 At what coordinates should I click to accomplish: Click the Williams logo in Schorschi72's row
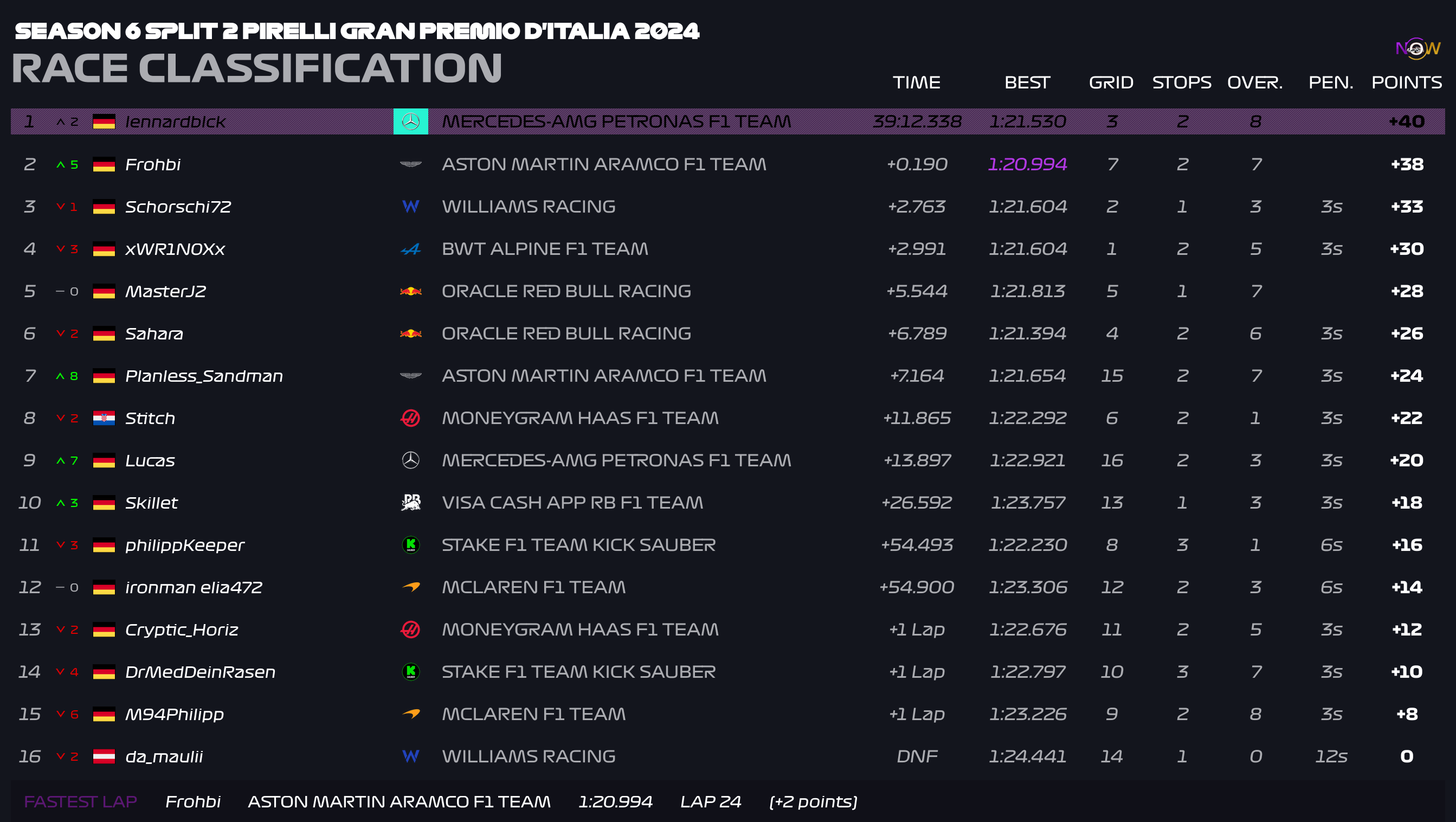pyautogui.click(x=410, y=207)
